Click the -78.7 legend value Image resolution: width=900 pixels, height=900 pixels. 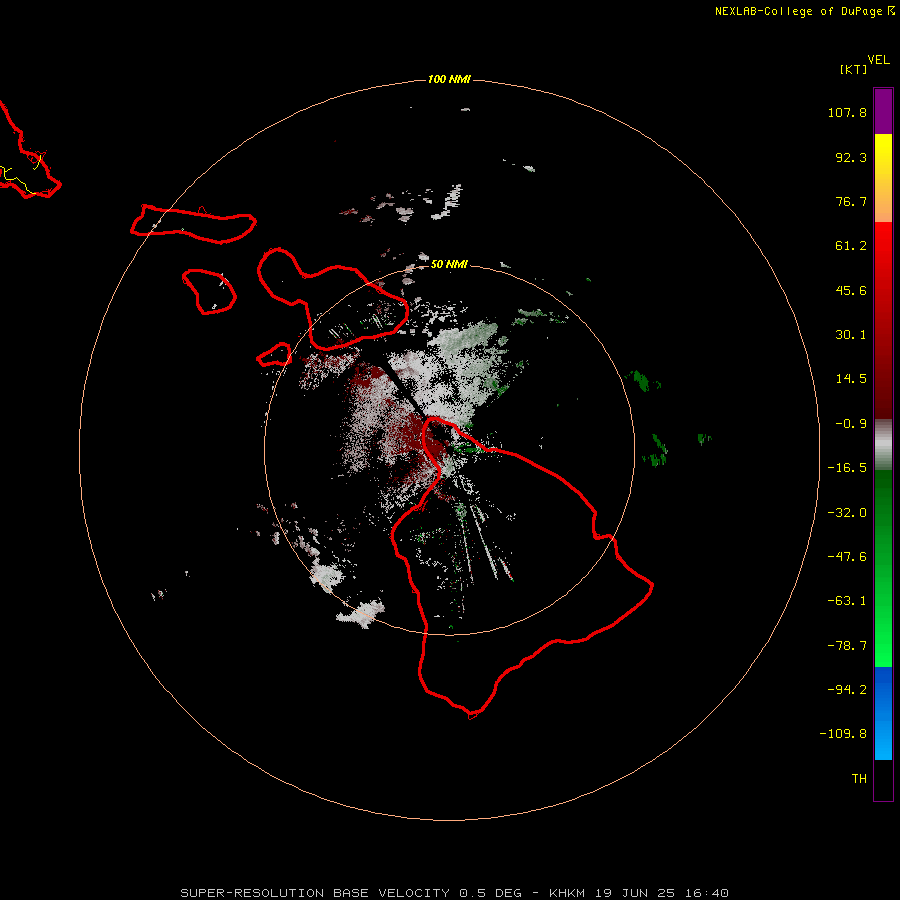tap(847, 646)
